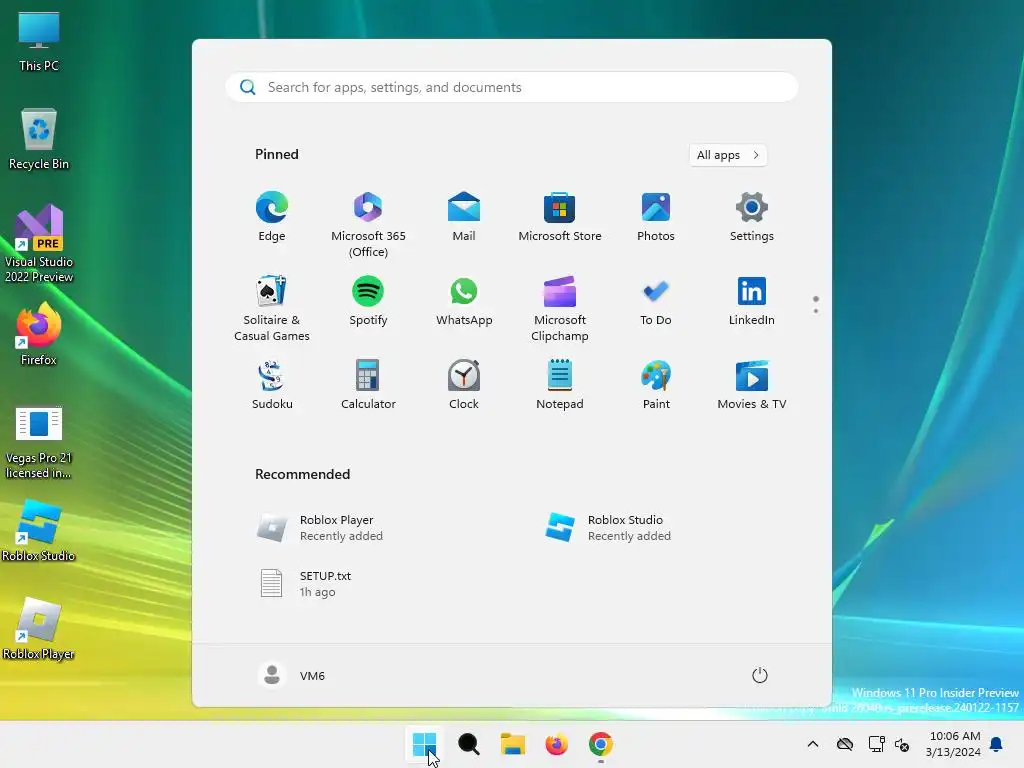Select Firefox desktop shortcut
This screenshot has width=1024, height=768.
click(x=39, y=334)
